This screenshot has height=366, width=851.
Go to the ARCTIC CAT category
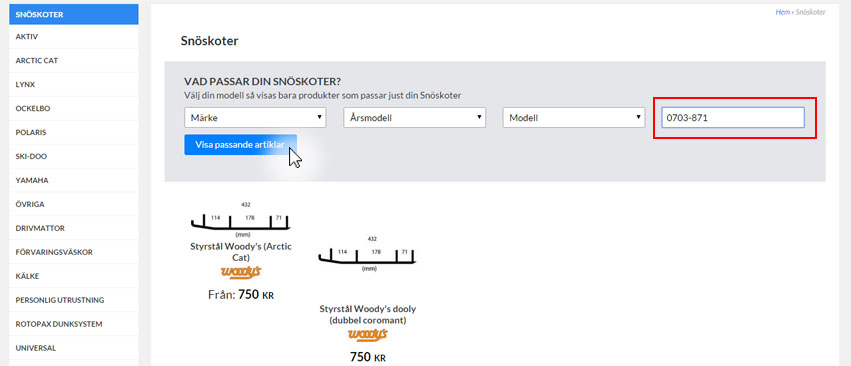click(74, 61)
